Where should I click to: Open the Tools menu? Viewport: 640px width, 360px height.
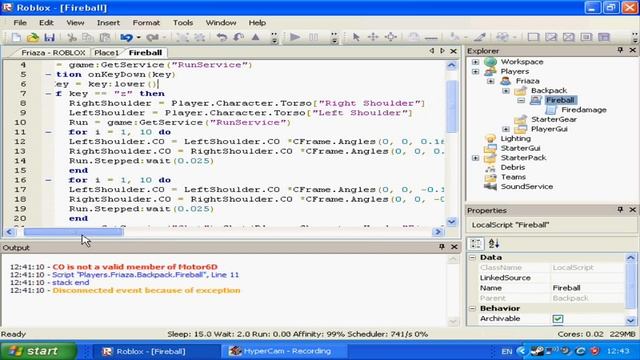183,23
